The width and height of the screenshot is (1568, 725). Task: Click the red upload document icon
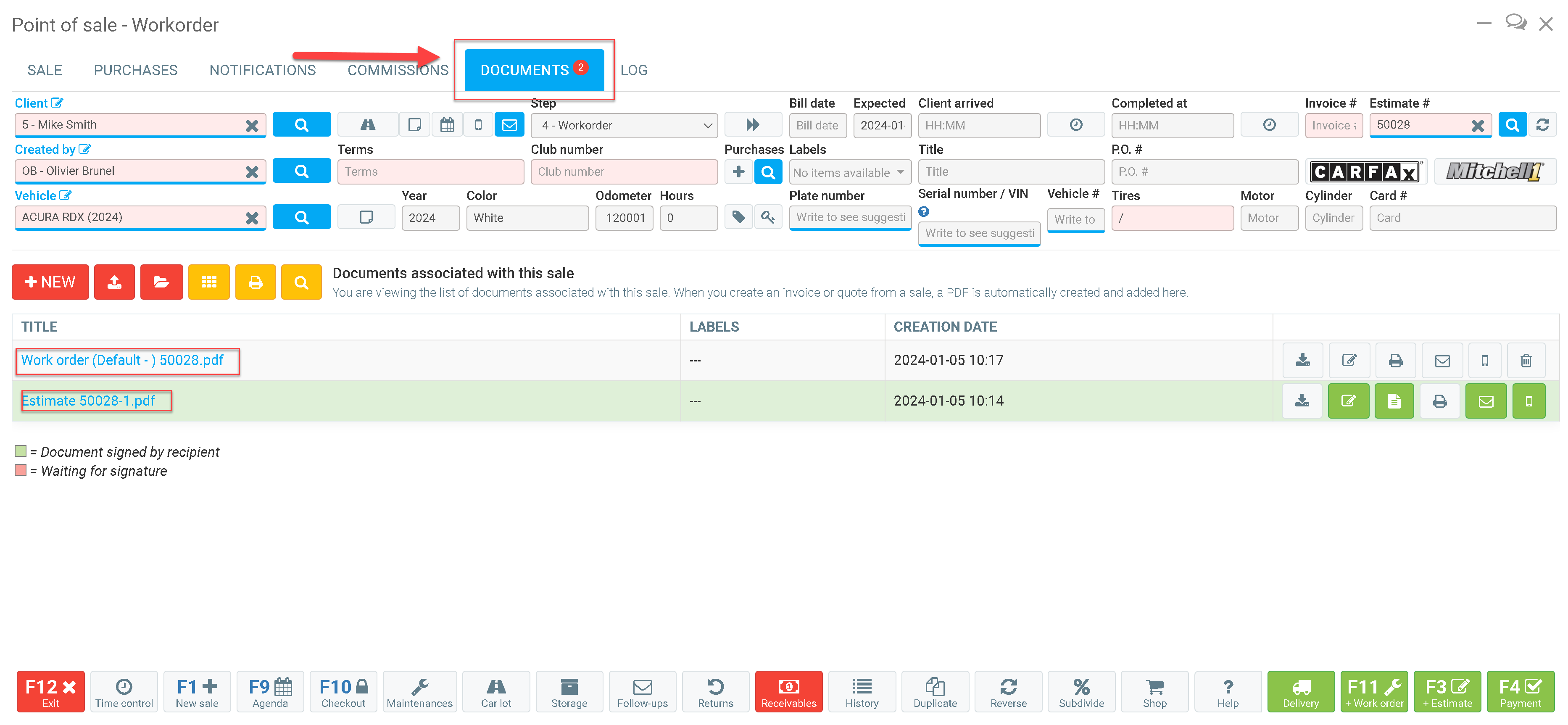click(114, 282)
